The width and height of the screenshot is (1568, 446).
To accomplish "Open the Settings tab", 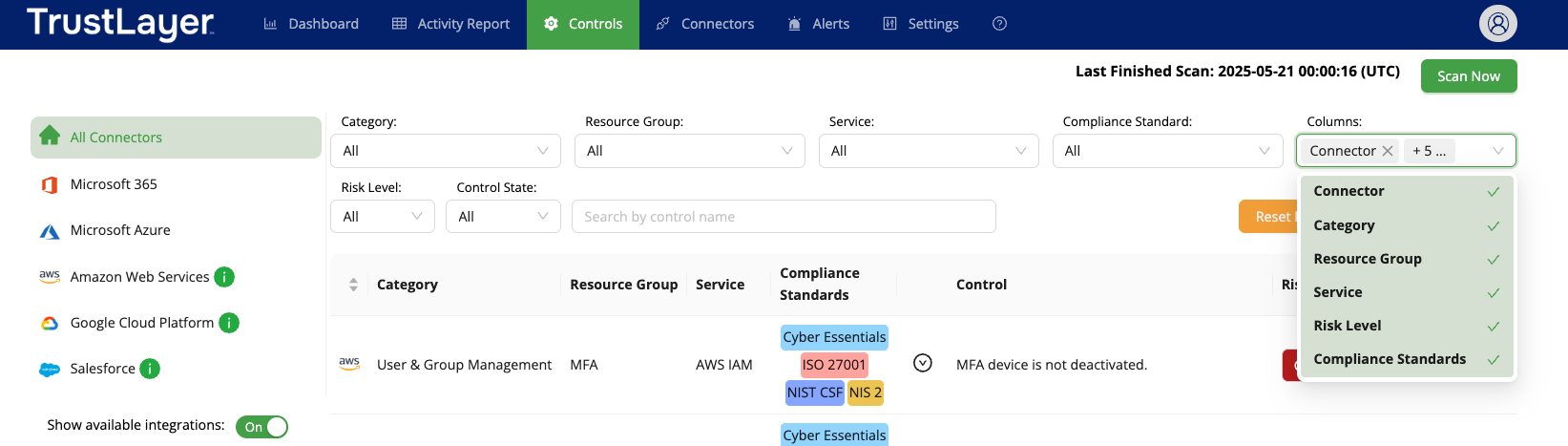I will [x=921, y=24].
